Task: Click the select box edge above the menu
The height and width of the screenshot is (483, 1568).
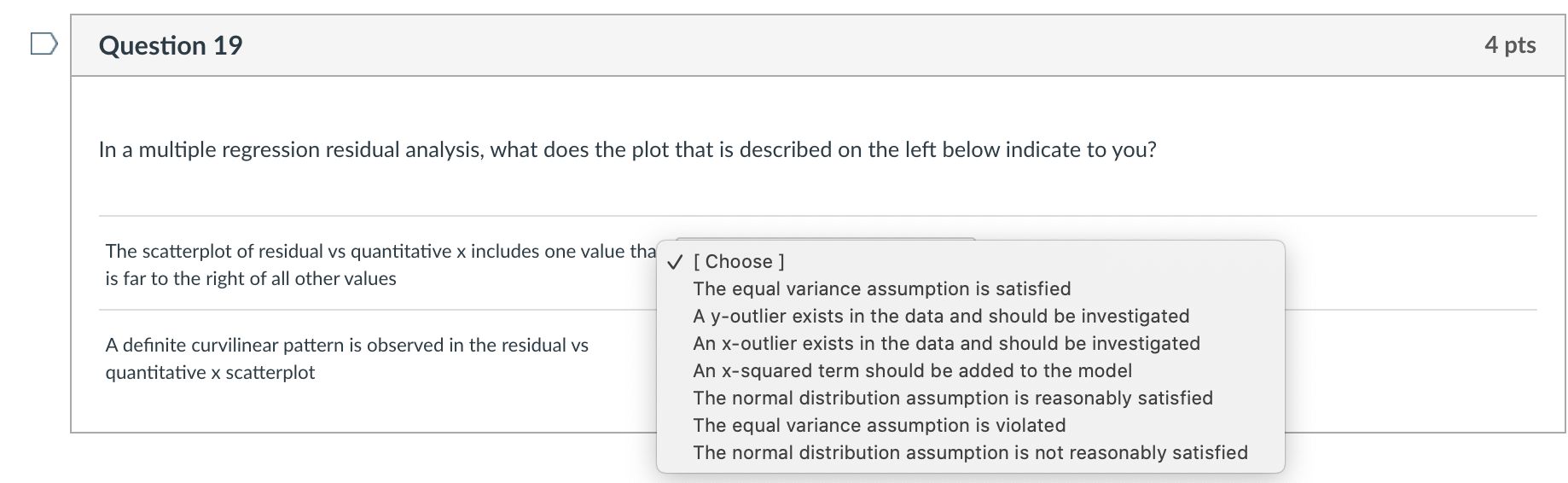Action: (x=824, y=239)
